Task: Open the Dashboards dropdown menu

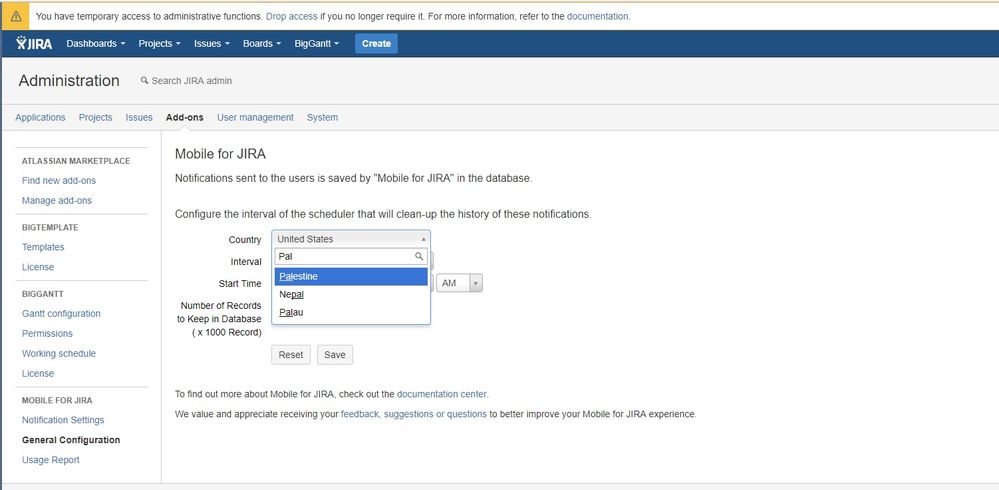Action: [x=96, y=43]
